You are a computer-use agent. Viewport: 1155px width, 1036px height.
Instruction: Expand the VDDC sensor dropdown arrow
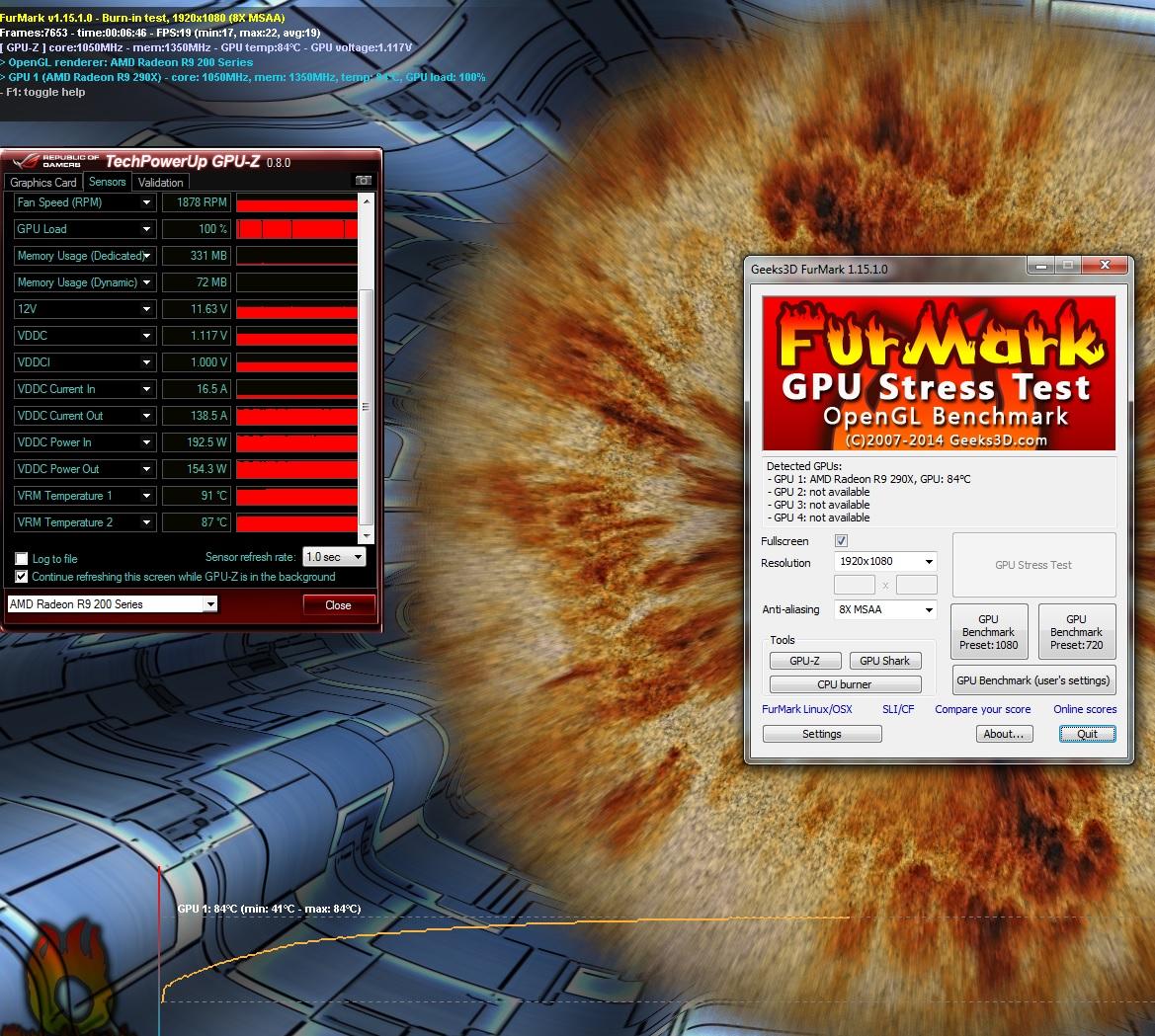point(146,335)
